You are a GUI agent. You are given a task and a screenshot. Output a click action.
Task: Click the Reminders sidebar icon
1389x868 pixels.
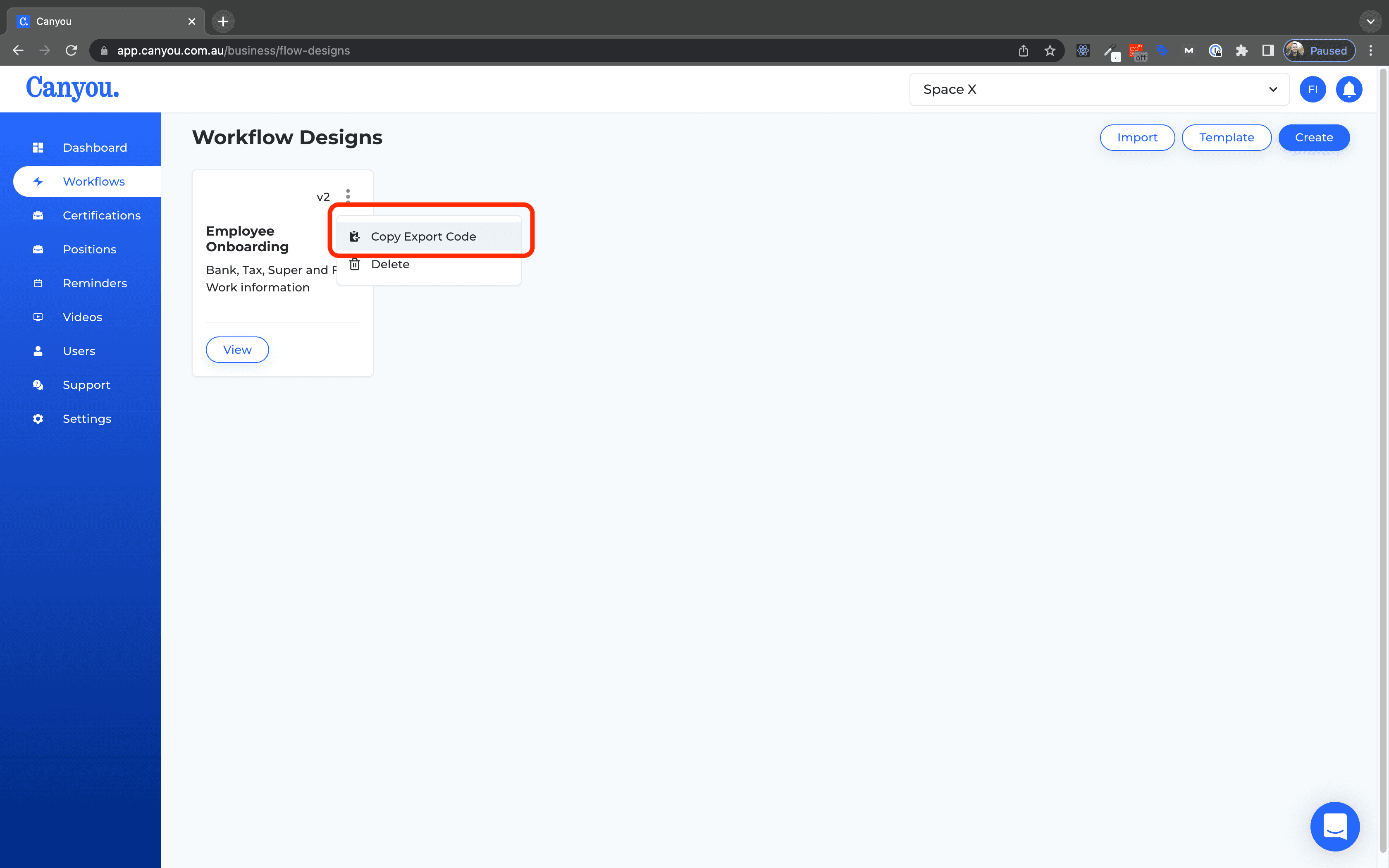pyautogui.click(x=38, y=283)
